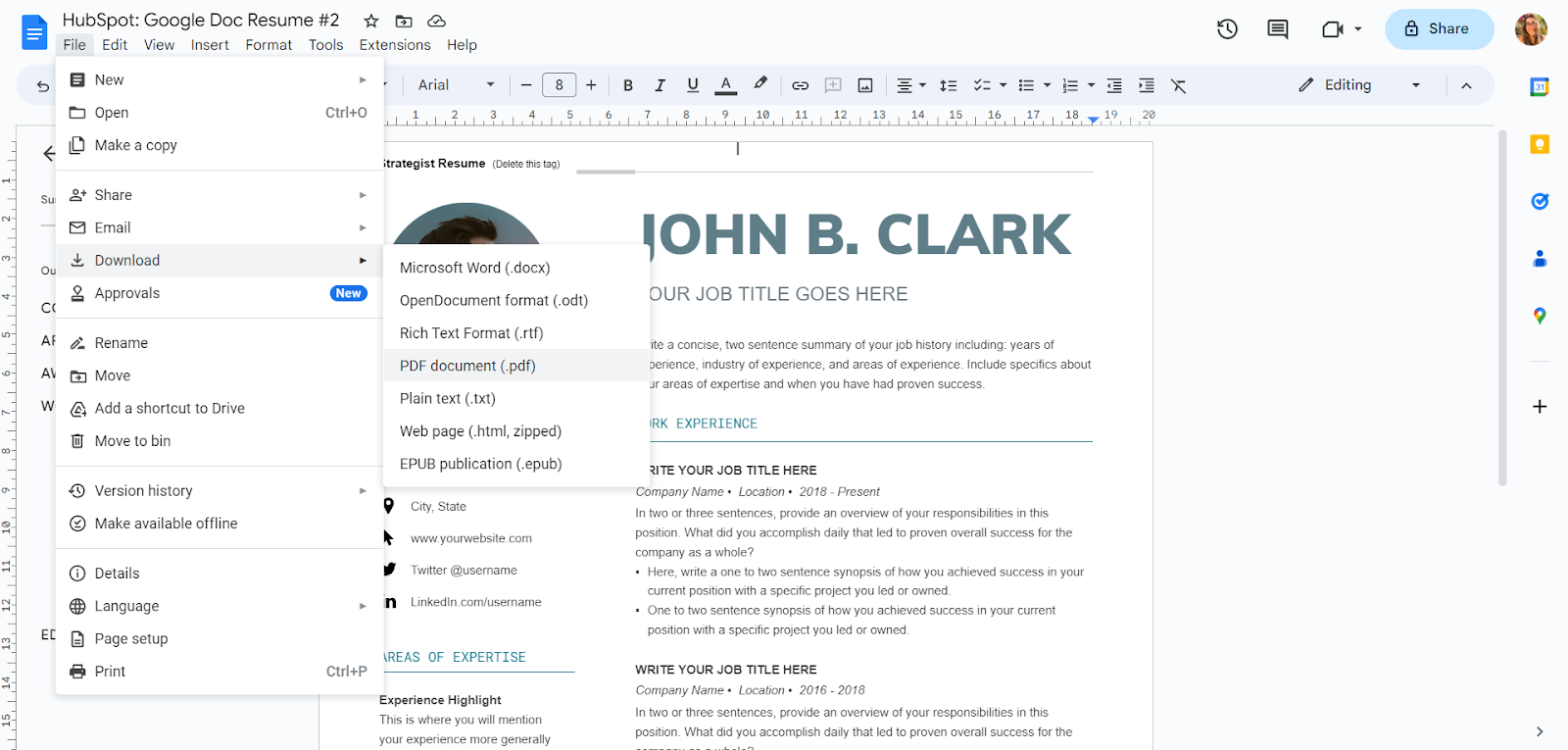1568x750 pixels.
Task: Select EPUB publication (.epub) option
Action: click(516, 464)
